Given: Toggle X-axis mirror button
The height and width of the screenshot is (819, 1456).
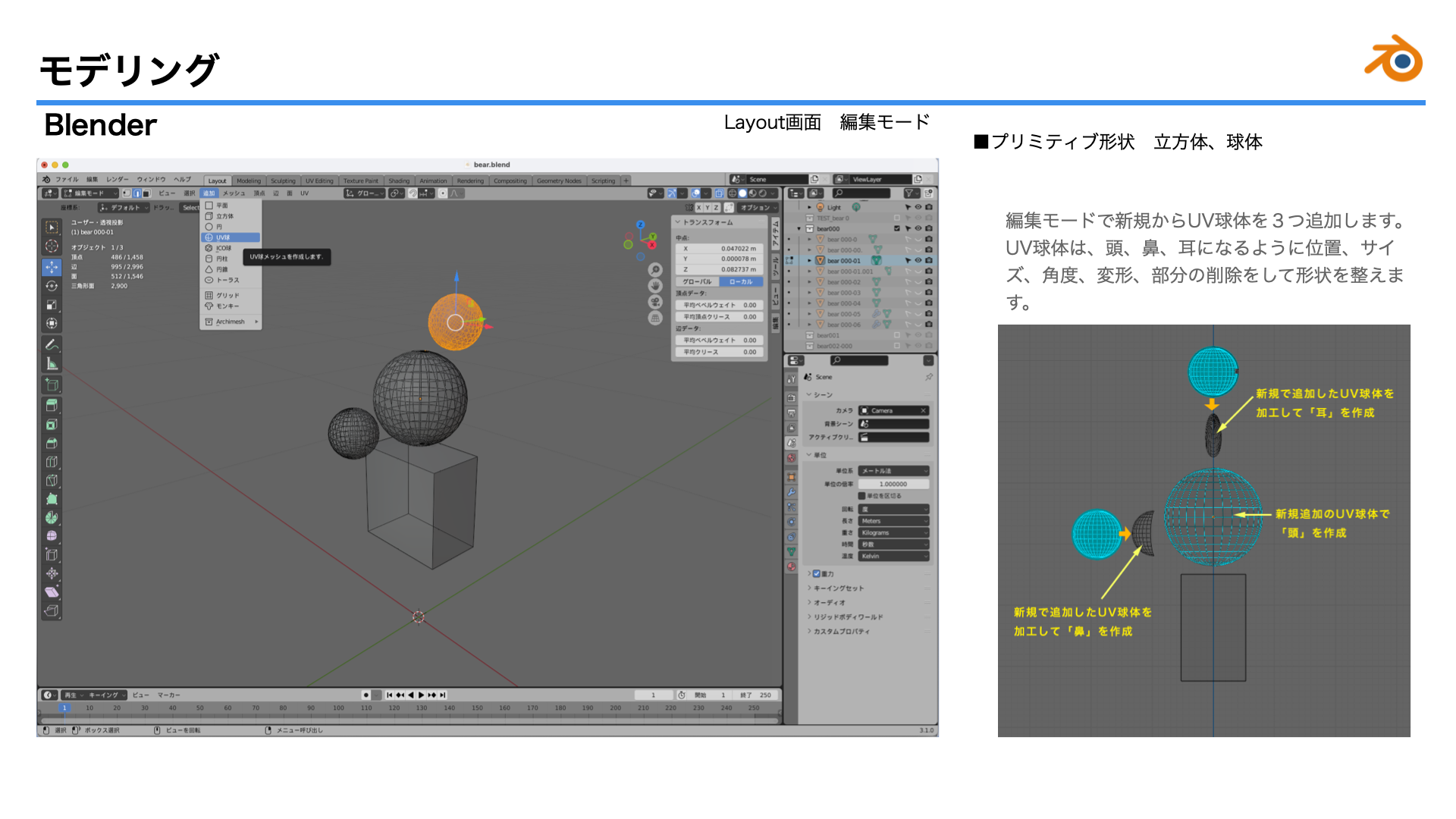Looking at the screenshot, I should click(698, 208).
